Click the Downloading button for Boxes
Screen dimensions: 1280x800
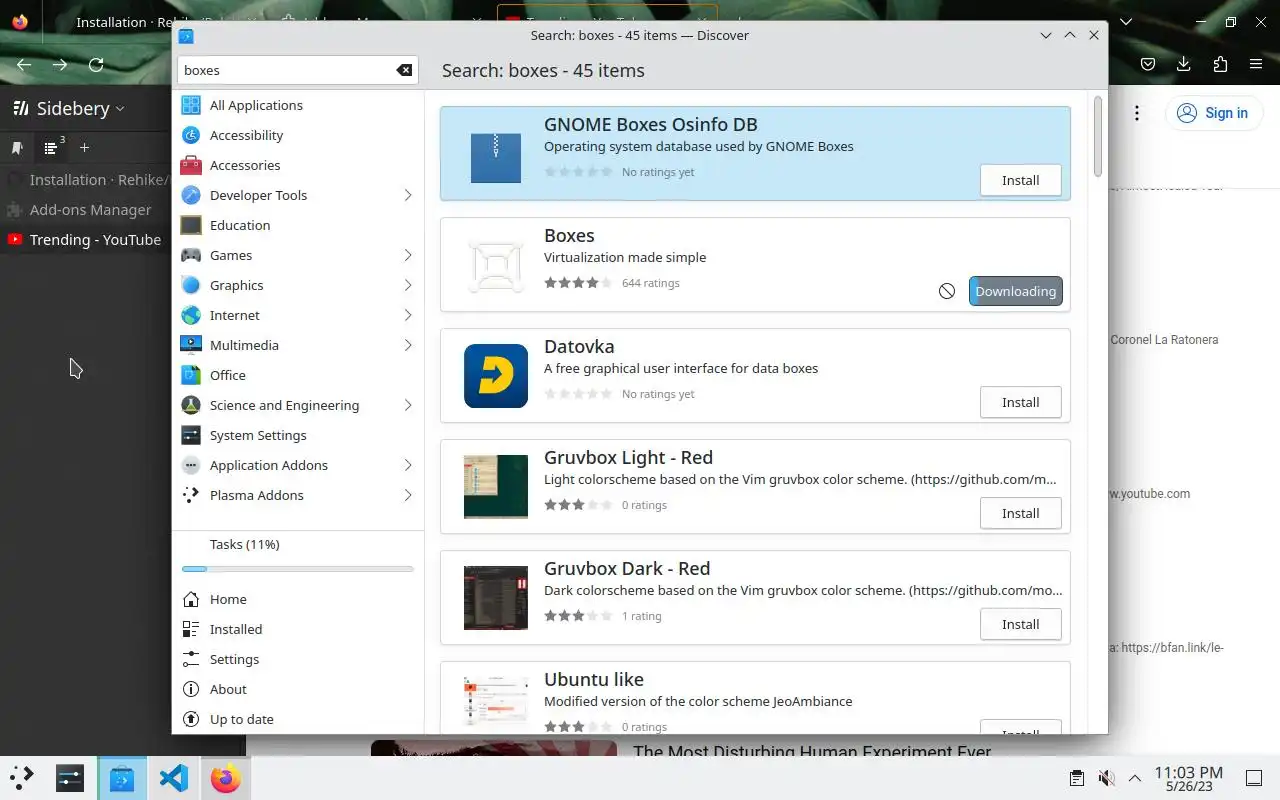click(1016, 291)
